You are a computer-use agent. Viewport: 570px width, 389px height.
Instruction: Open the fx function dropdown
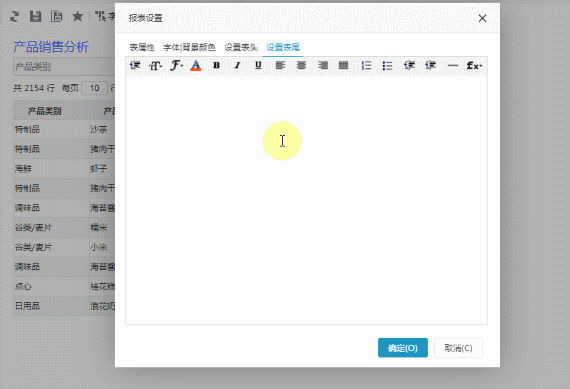474,65
